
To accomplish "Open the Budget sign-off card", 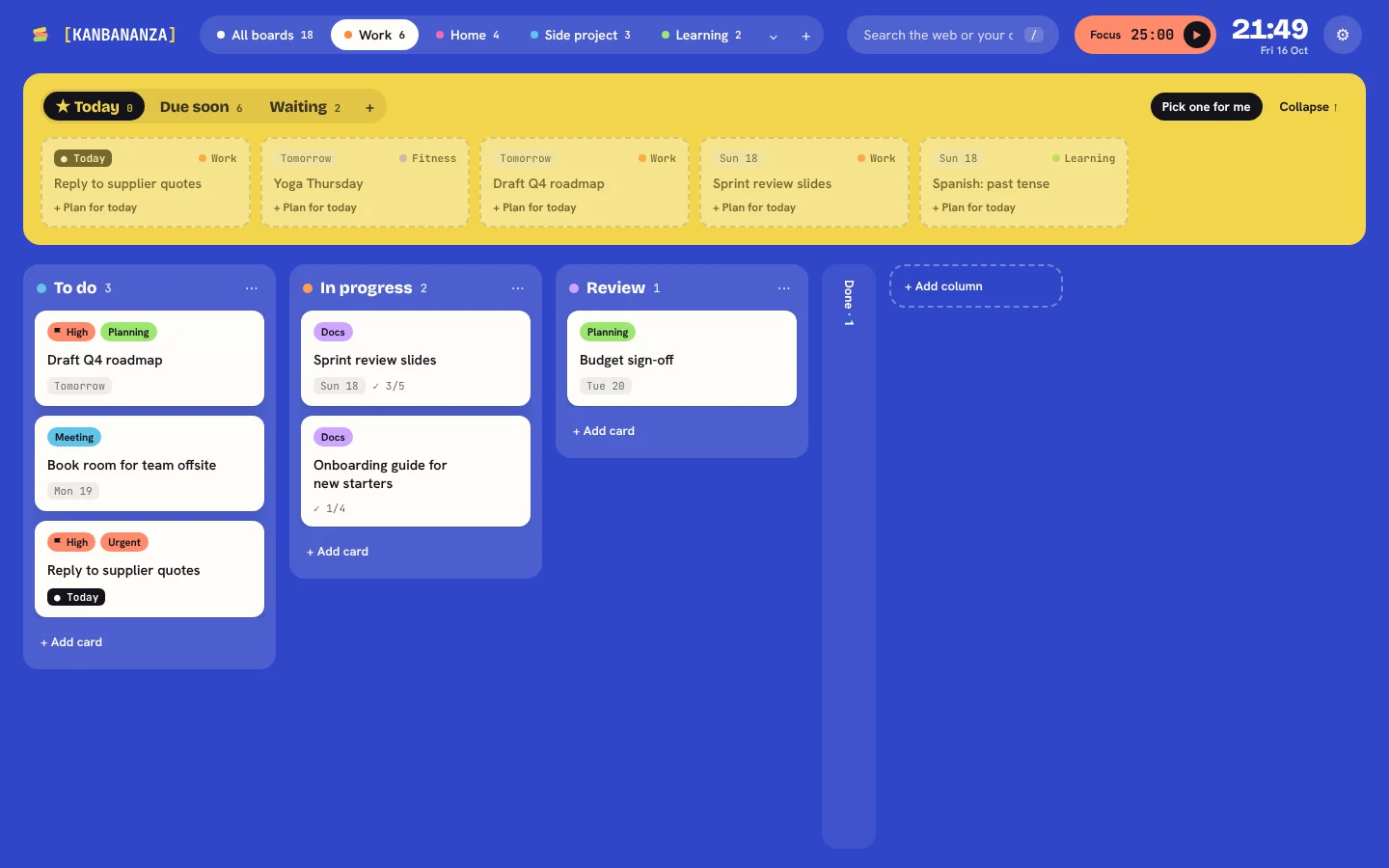I will click(682, 359).
